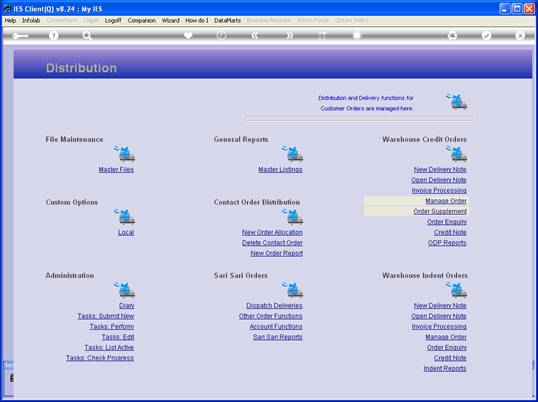Open the Master Files link

coord(116,169)
